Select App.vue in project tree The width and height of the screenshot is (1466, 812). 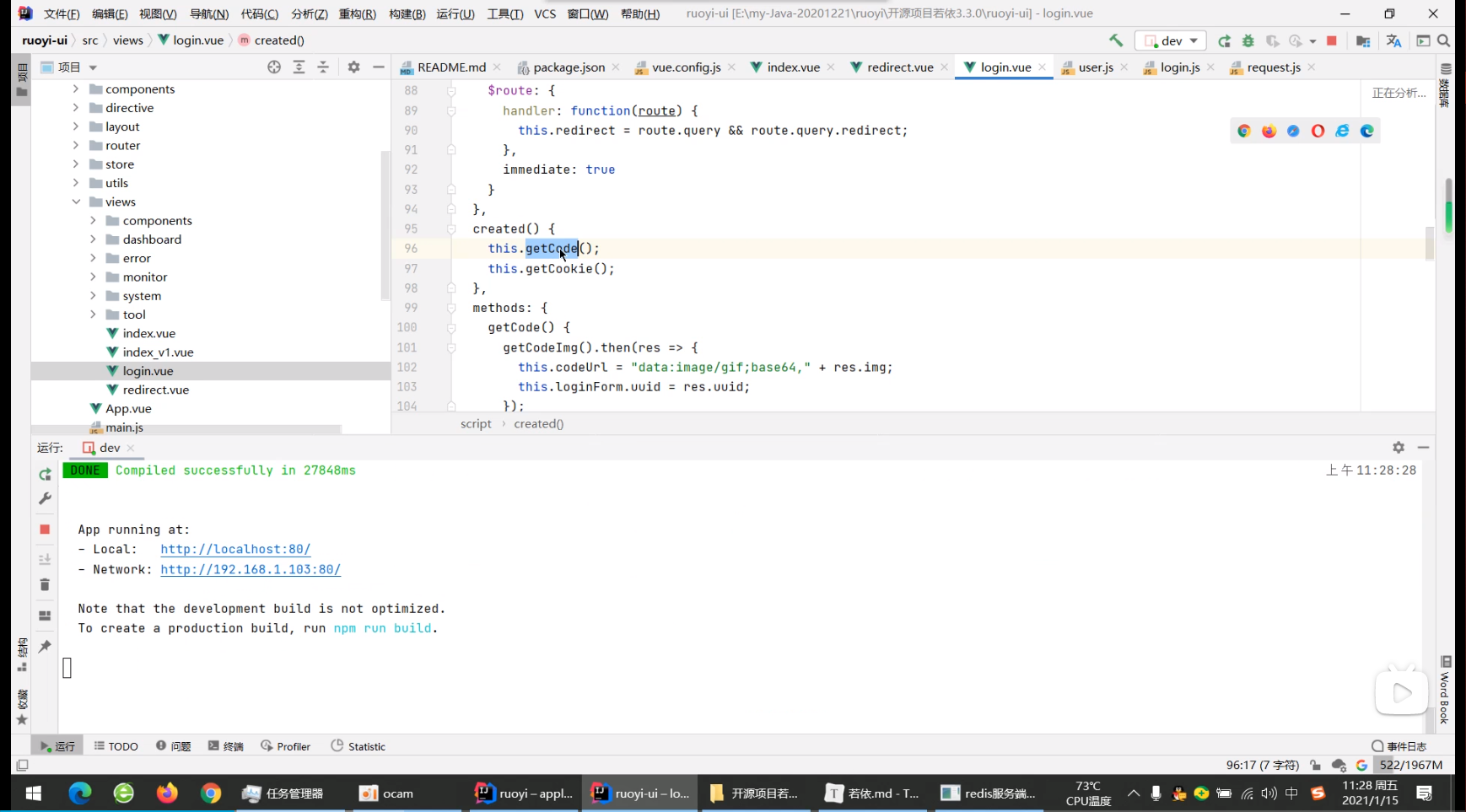click(128, 409)
